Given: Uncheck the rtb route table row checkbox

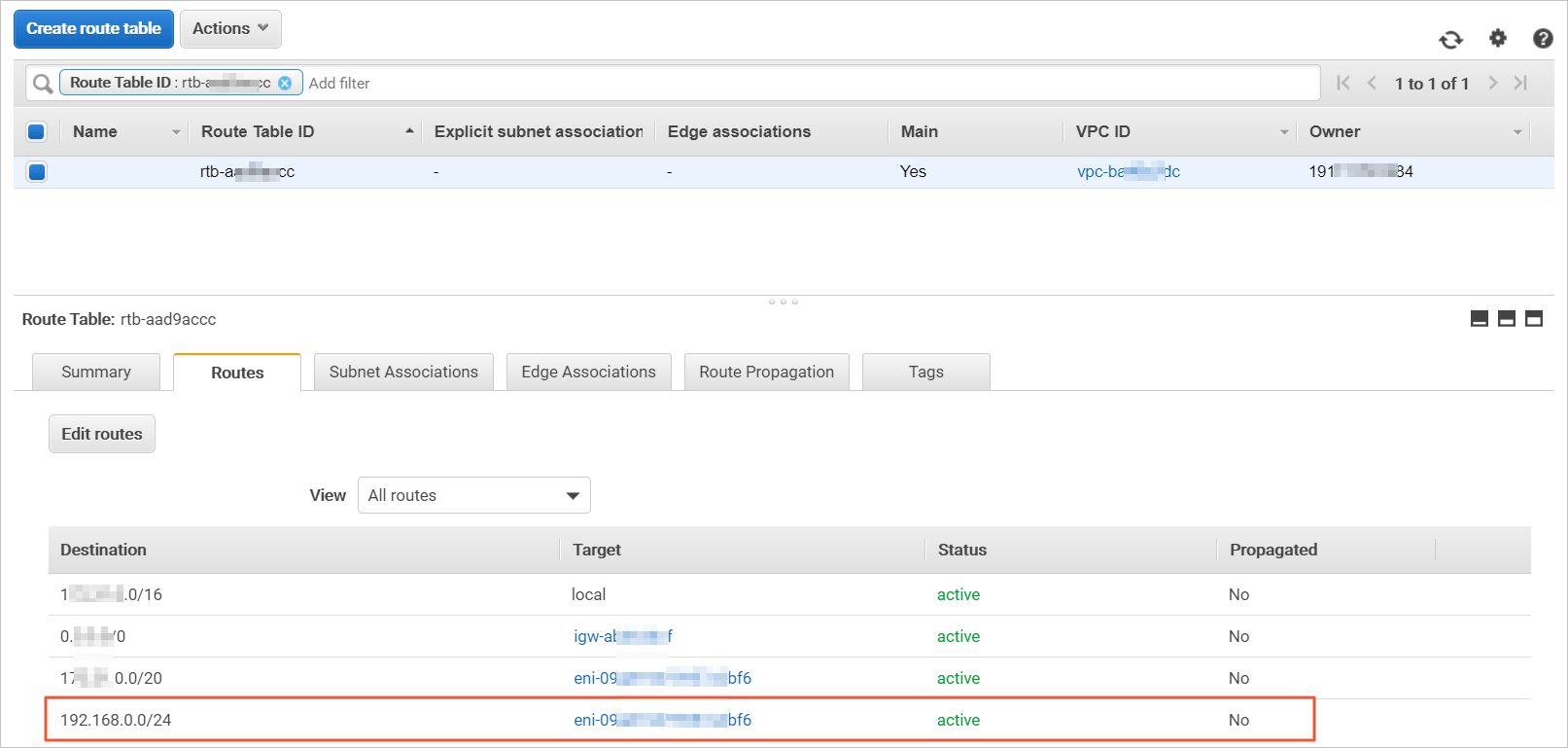Looking at the screenshot, I should [x=37, y=172].
